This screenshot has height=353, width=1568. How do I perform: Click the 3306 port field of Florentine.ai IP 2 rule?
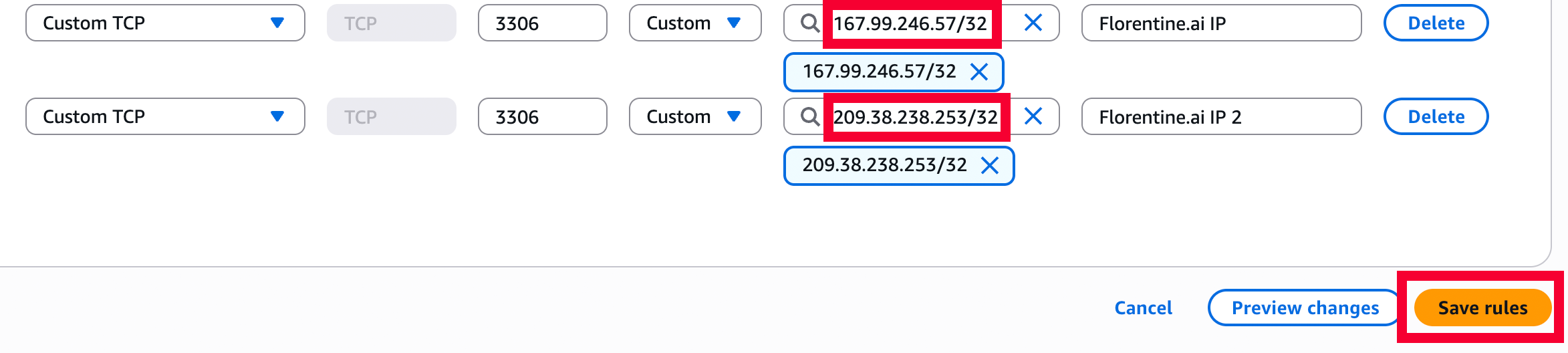(542, 117)
